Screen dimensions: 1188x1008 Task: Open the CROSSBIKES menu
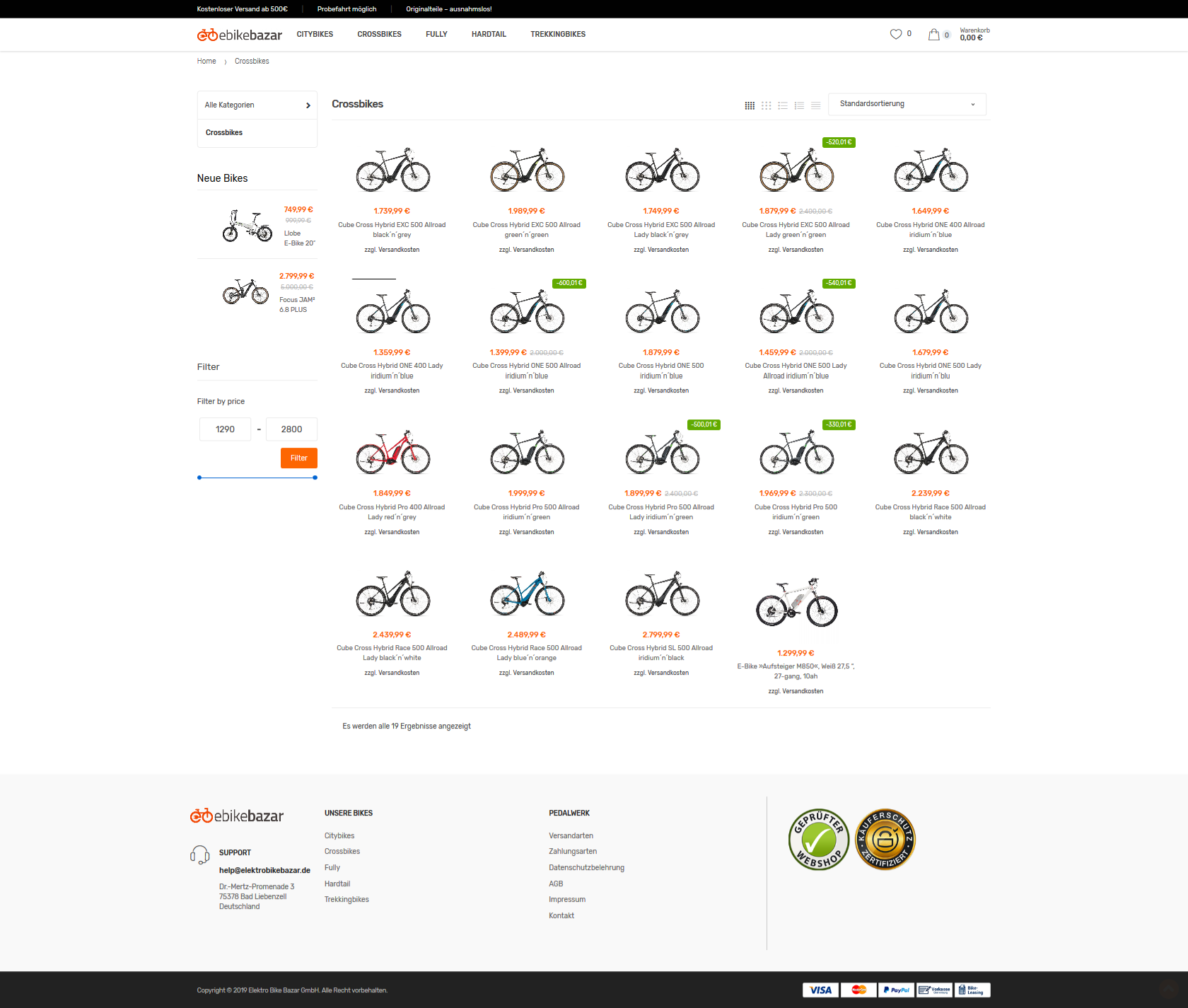coord(379,34)
